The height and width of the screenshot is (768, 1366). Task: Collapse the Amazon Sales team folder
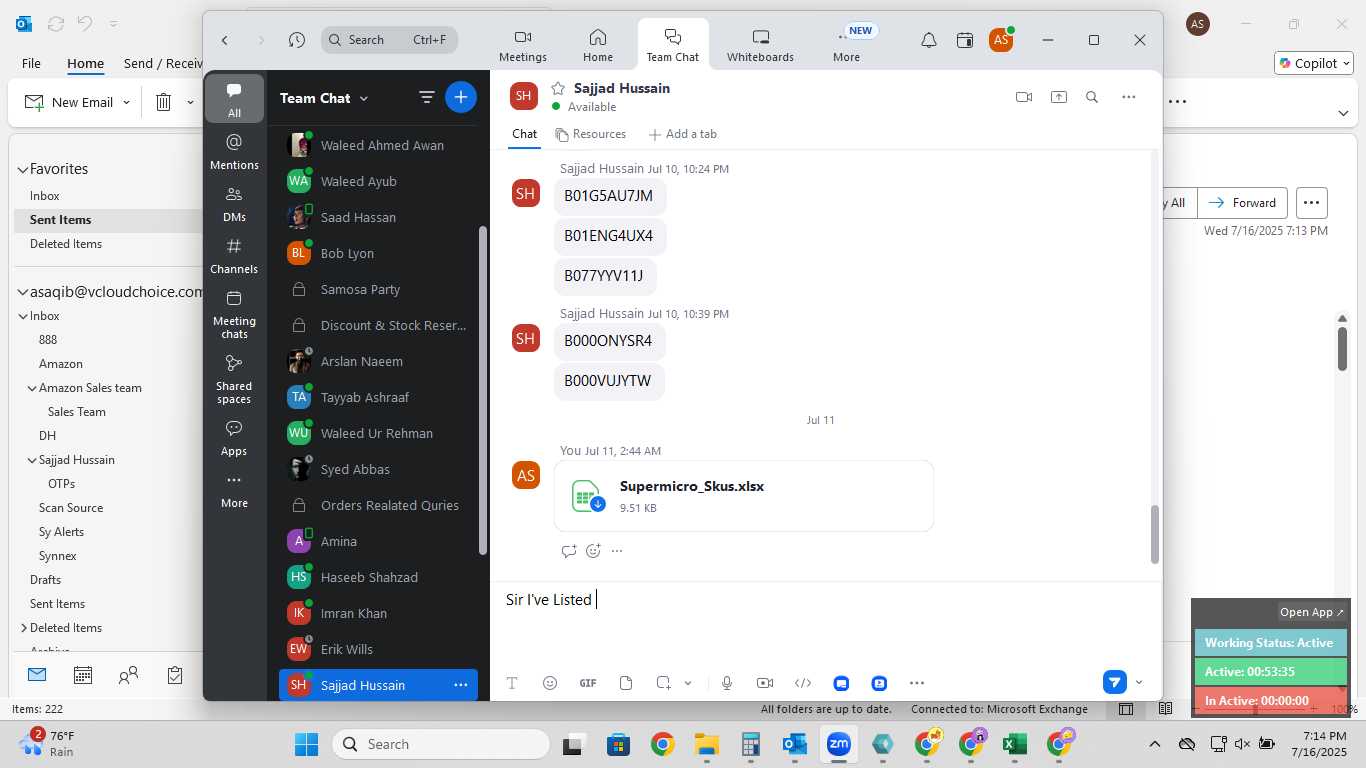(x=32, y=388)
